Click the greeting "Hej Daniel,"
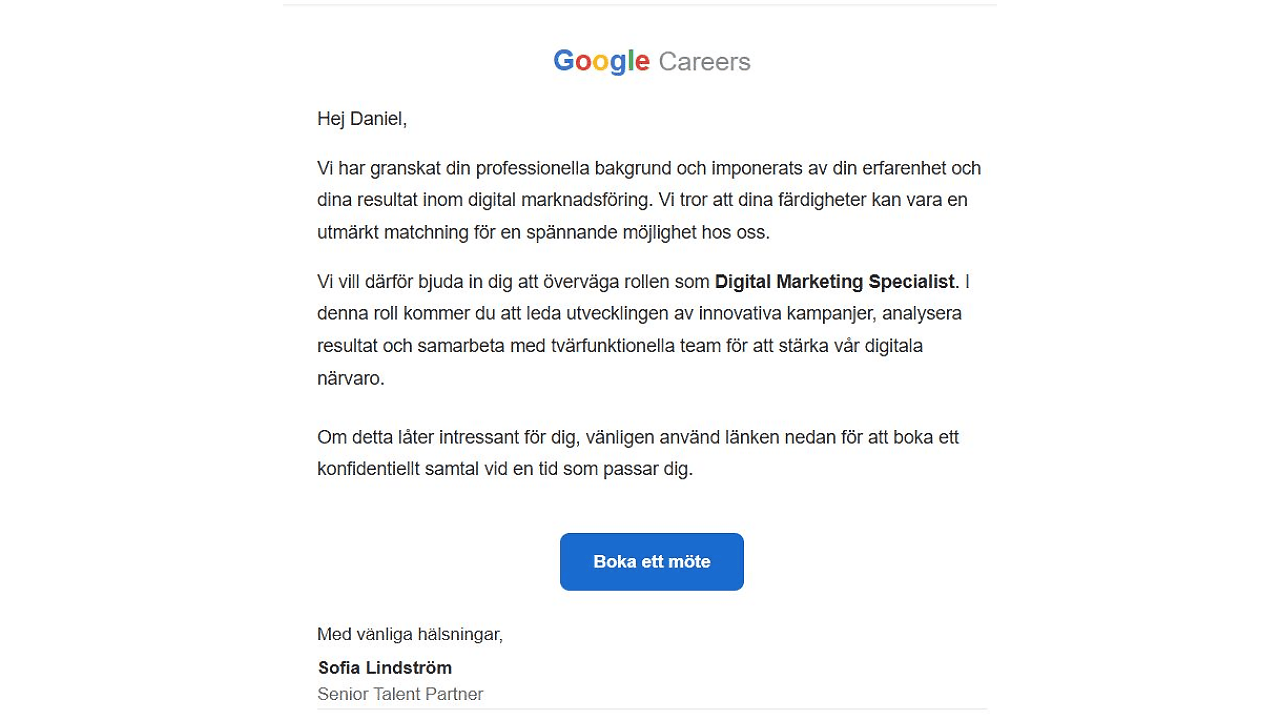This screenshot has width=1280, height=720. click(362, 119)
